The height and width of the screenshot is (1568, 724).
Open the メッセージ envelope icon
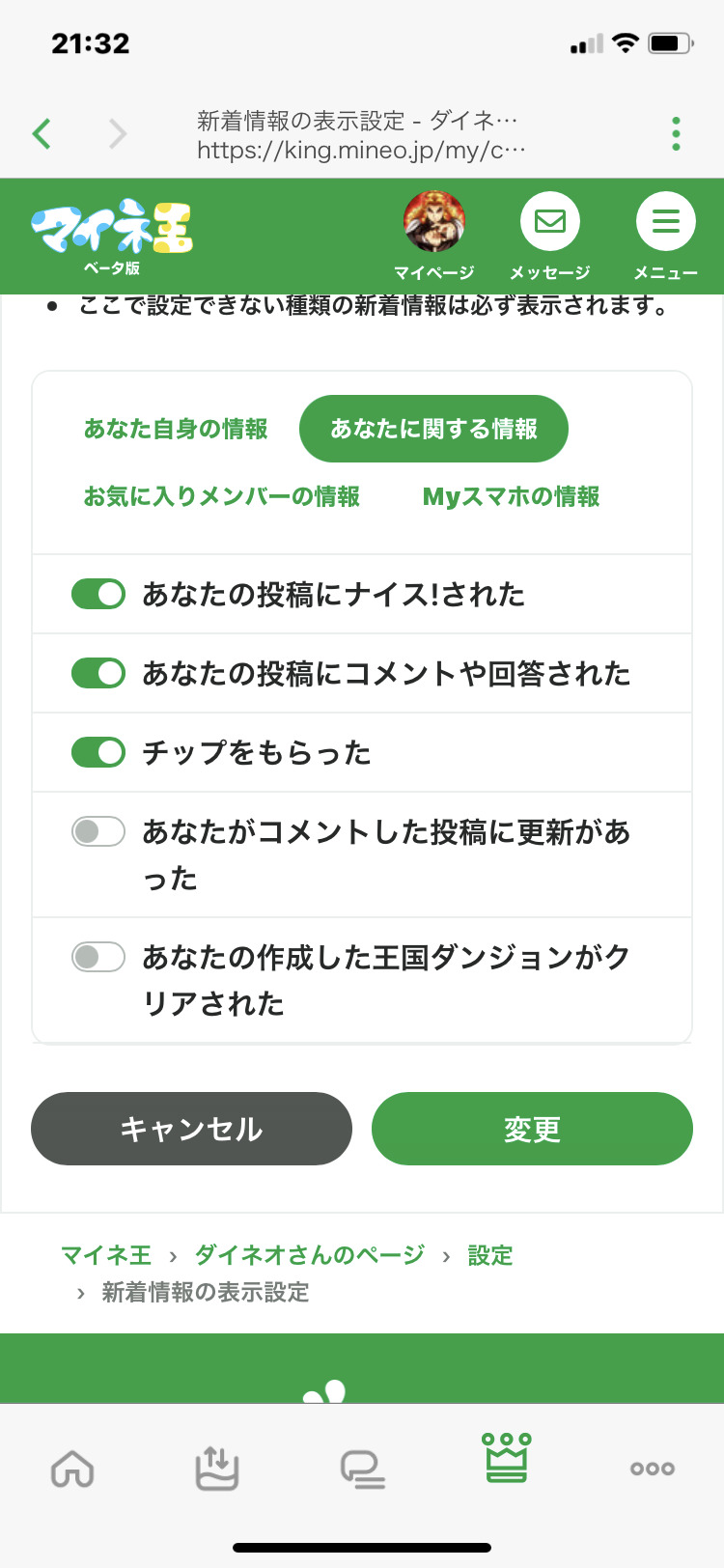(x=550, y=222)
